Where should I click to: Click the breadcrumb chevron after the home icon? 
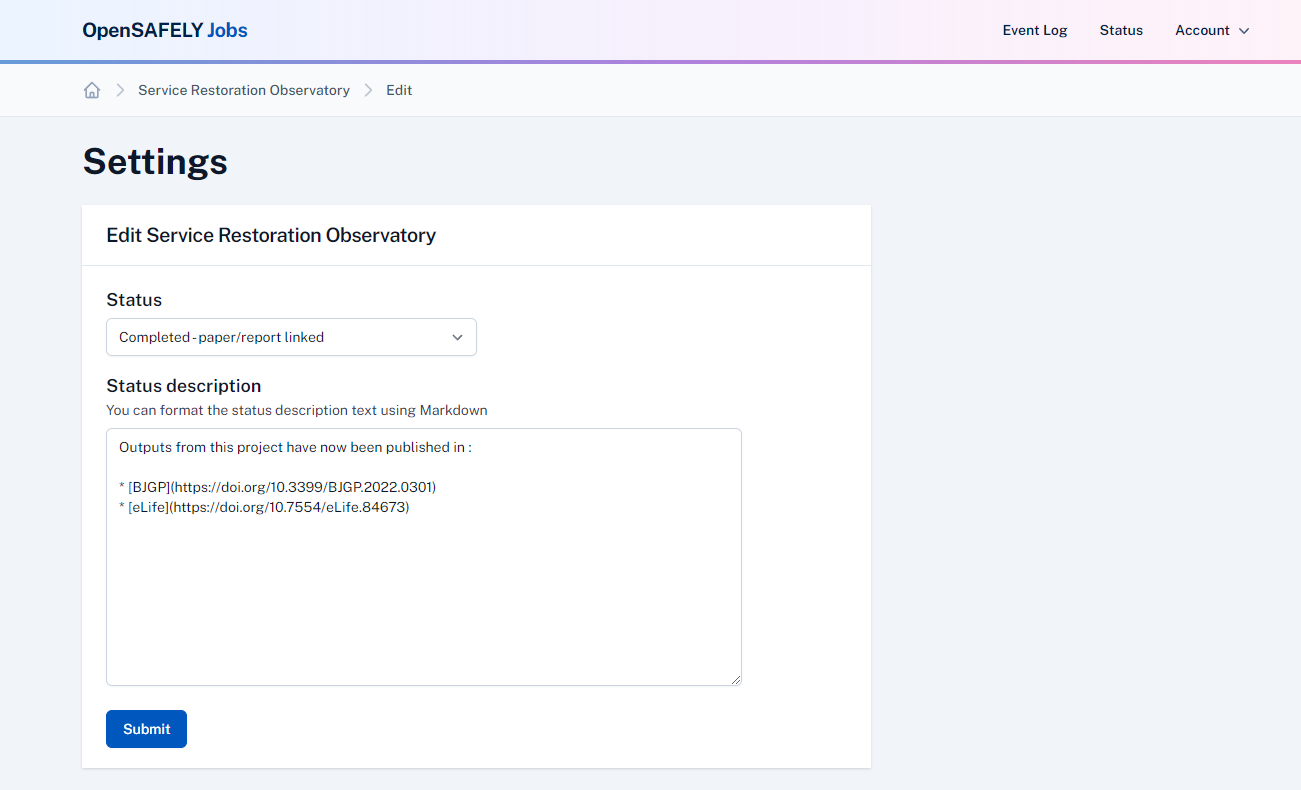120,90
